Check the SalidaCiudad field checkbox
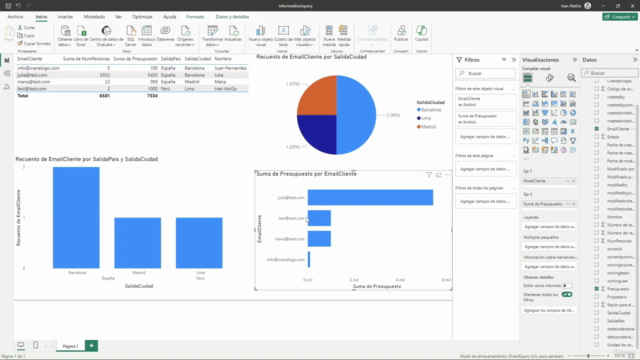 point(597,313)
